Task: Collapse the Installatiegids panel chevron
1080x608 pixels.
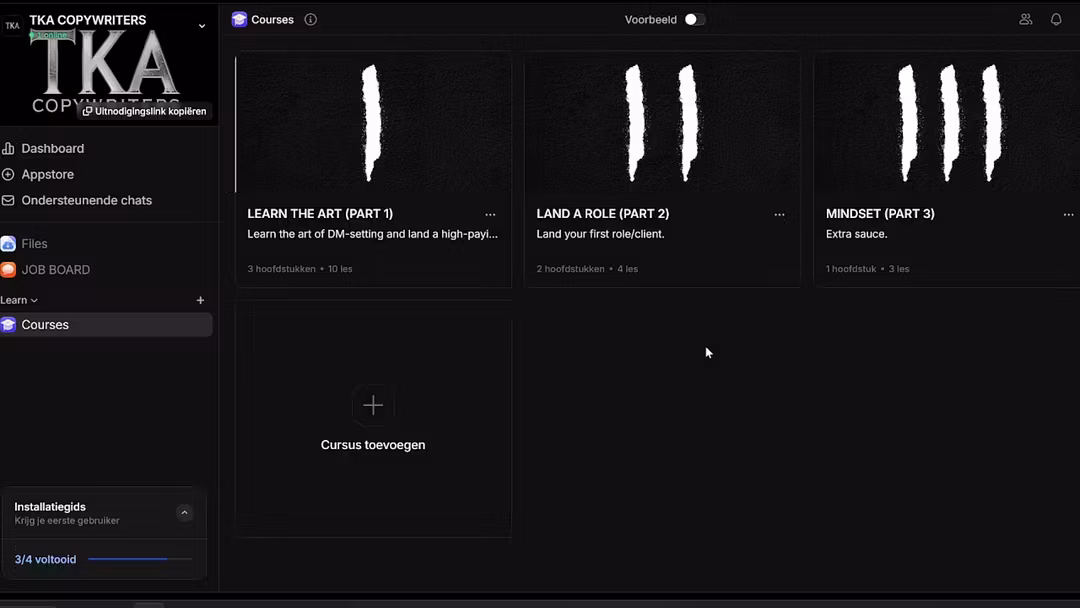Action: click(184, 513)
